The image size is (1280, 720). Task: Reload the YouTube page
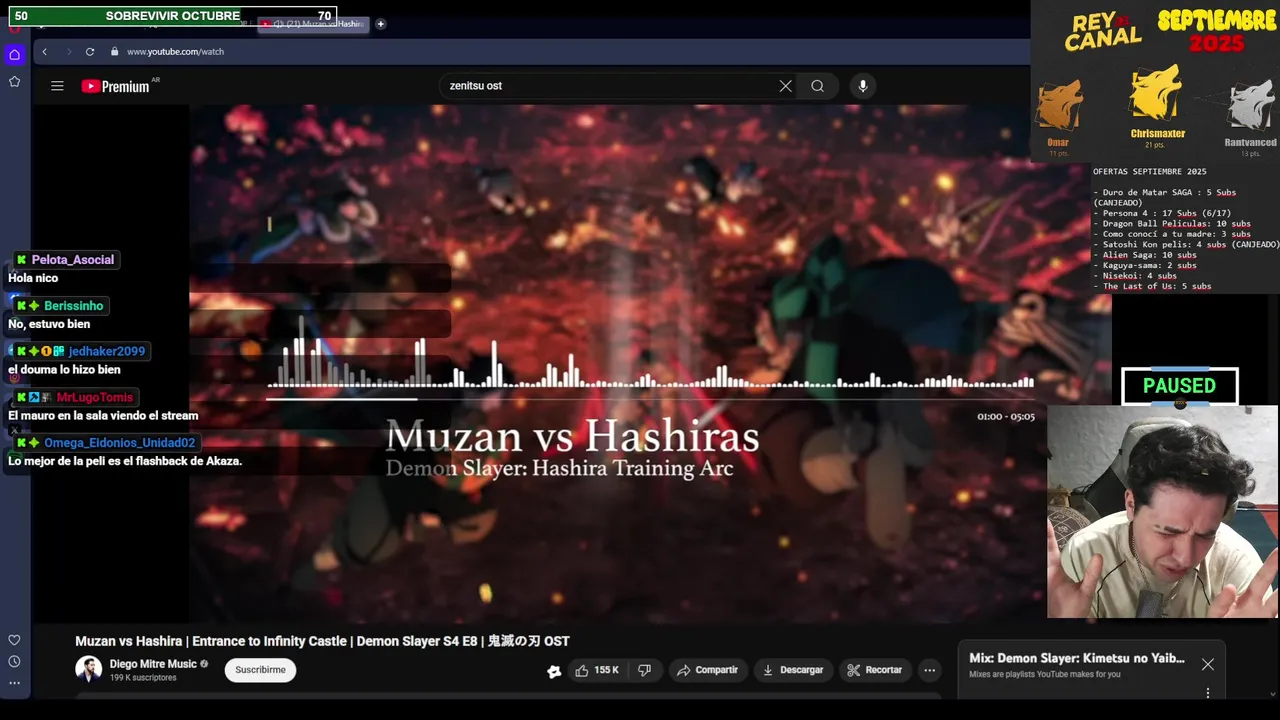90,51
